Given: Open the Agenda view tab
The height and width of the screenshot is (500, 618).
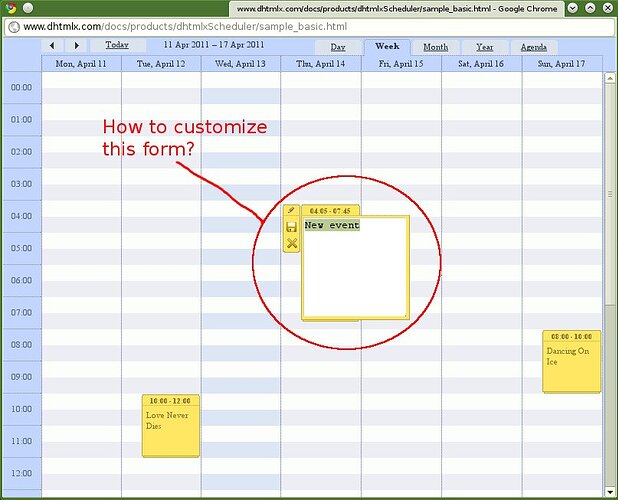Looking at the screenshot, I should 533,47.
